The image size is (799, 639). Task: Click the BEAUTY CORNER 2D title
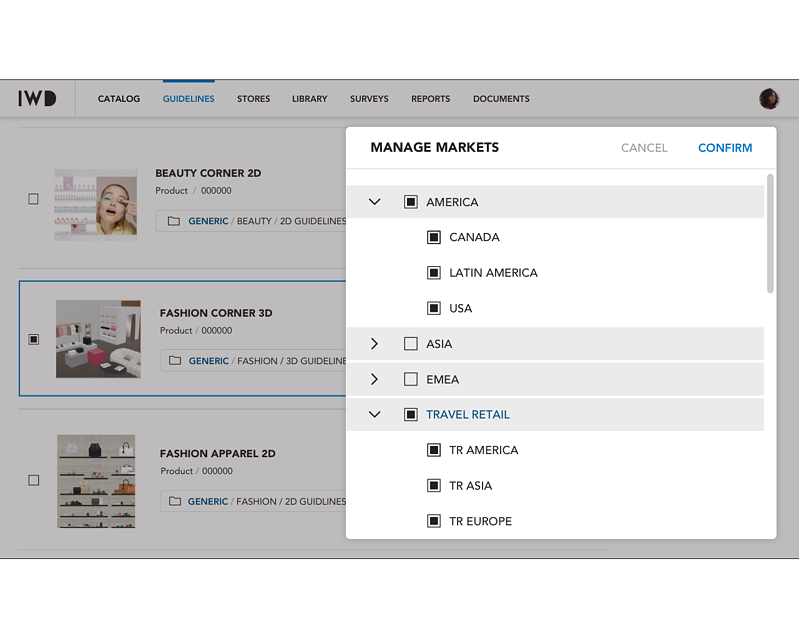(x=208, y=173)
